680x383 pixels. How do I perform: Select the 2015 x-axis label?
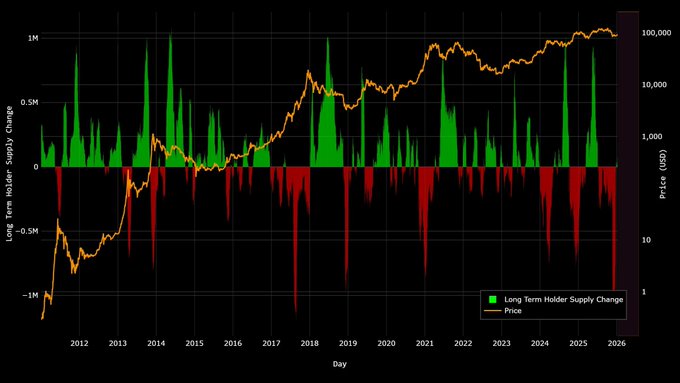tap(194, 343)
